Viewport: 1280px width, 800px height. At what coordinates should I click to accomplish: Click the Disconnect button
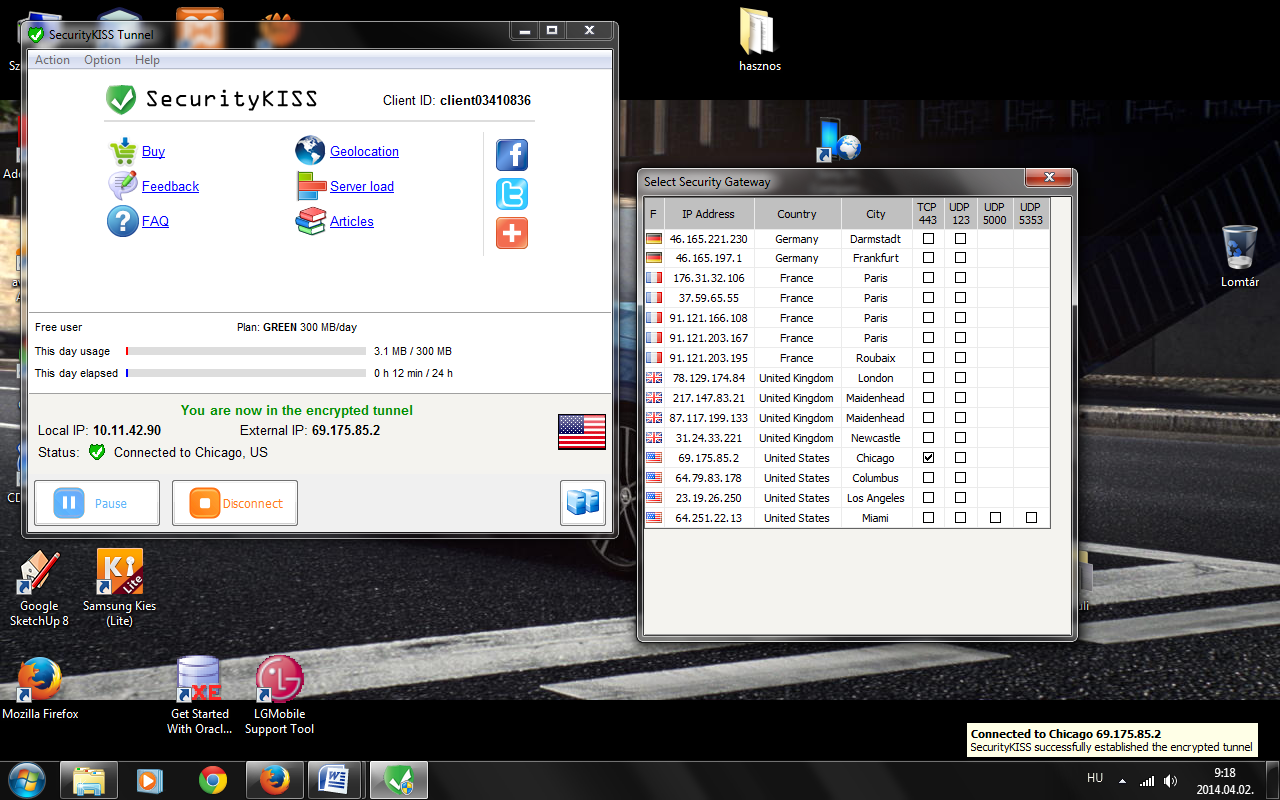click(235, 503)
